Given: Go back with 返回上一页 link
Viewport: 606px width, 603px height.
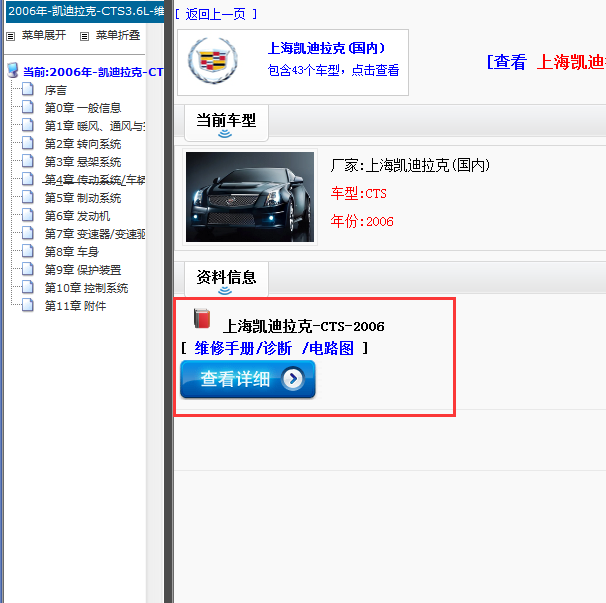Looking at the screenshot, I should click(x=216, y=15).
